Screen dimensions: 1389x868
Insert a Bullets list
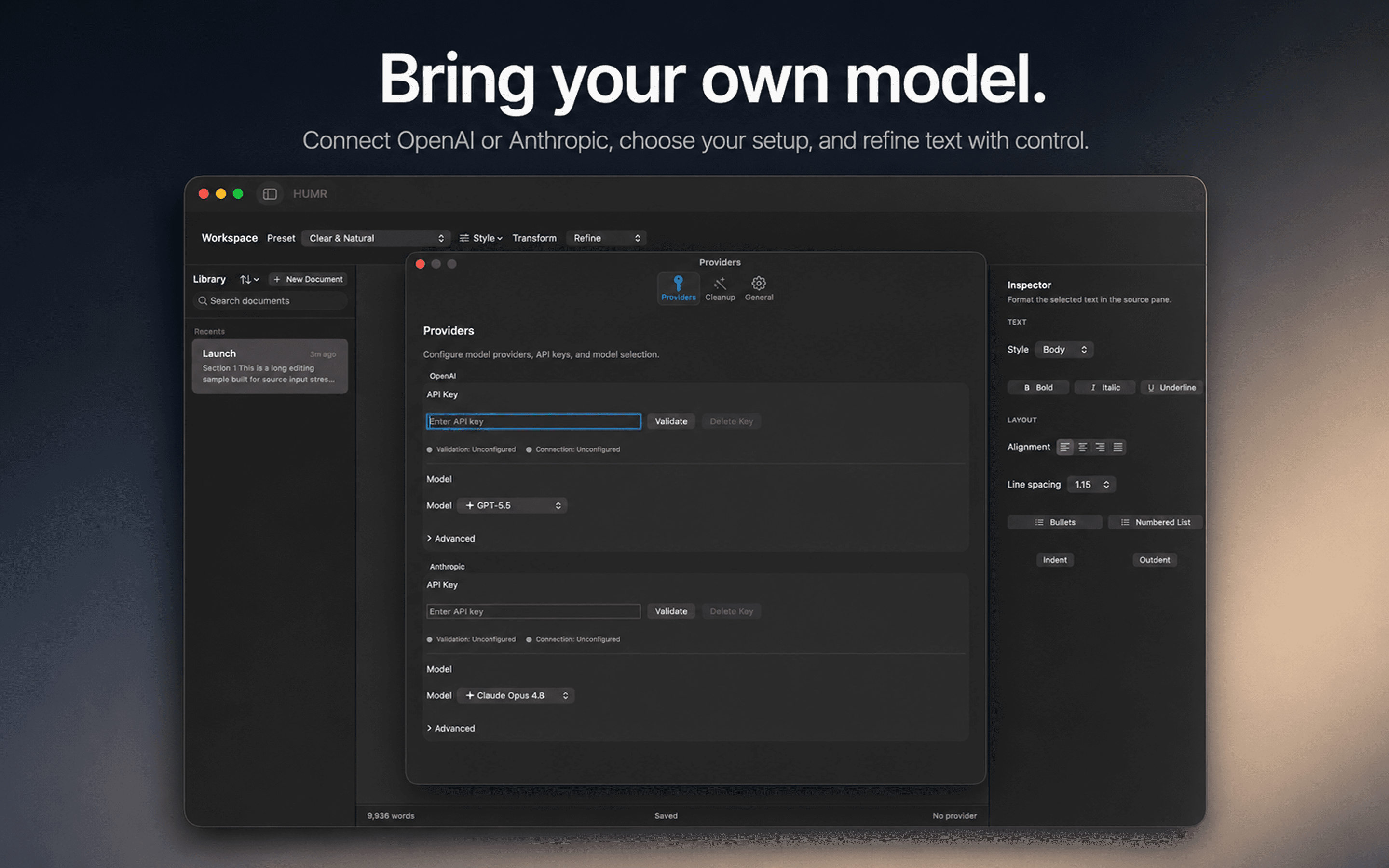1055,522
